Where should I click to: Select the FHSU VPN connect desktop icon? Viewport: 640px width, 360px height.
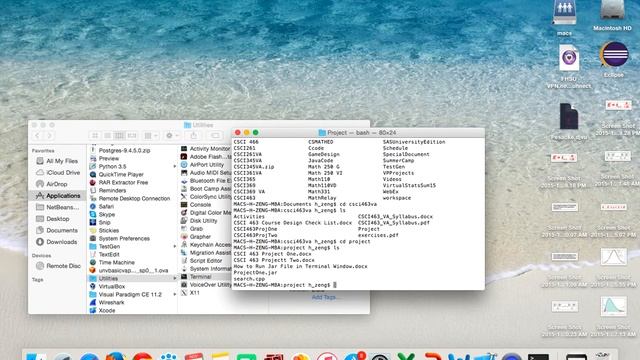[569, 58]
